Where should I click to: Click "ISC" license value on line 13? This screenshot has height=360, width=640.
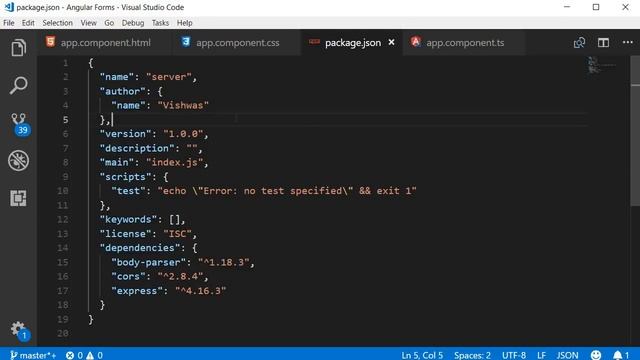click(x=177, y=234)
